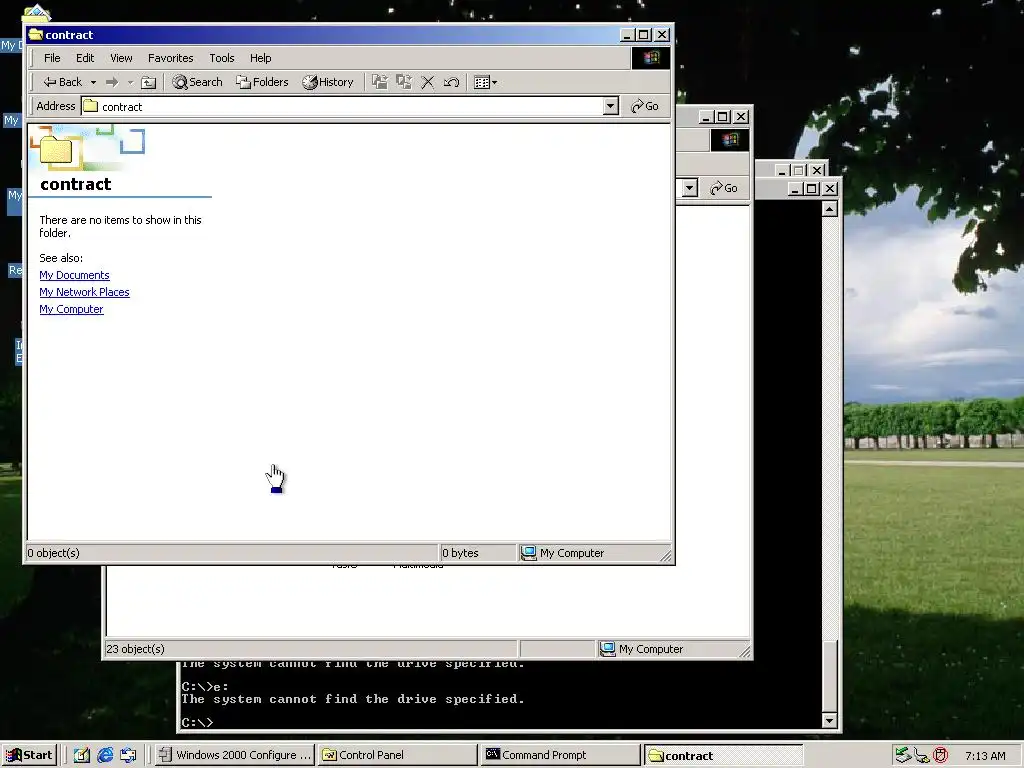Click the green arrow system tray icon
This screenshot has width=1024, height=768.
(903, 755)
